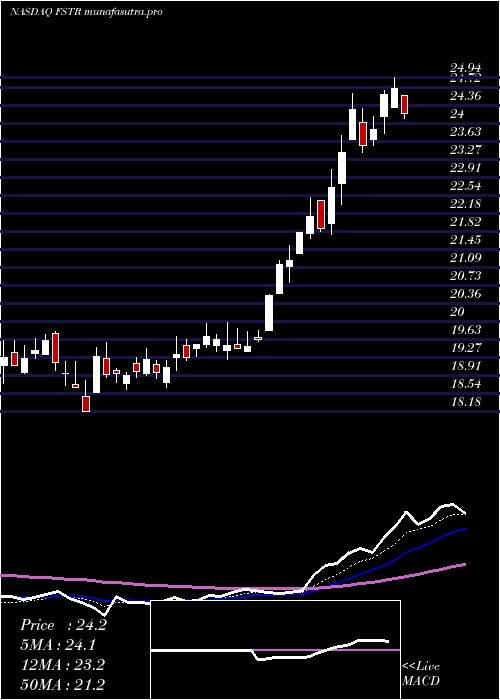Click the 24.36 price axis label
The width and height of the screenshot is (500, 700).
tap(465, 96)
